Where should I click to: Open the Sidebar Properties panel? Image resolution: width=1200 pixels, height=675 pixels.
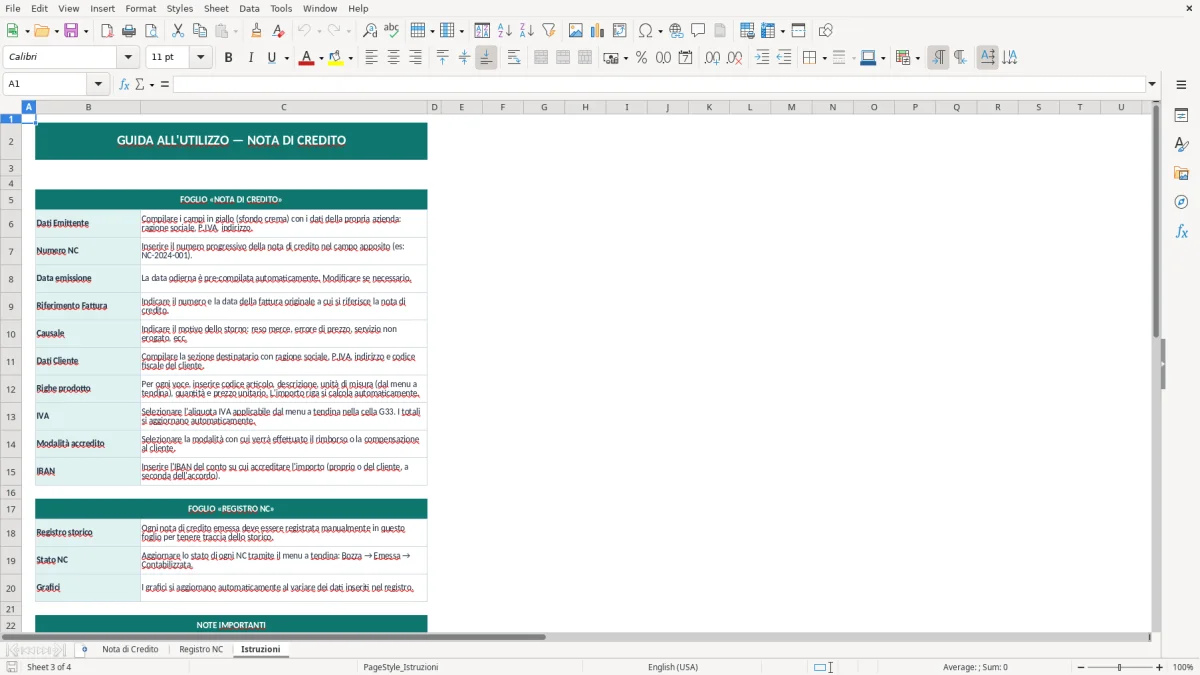point(1181,116)
